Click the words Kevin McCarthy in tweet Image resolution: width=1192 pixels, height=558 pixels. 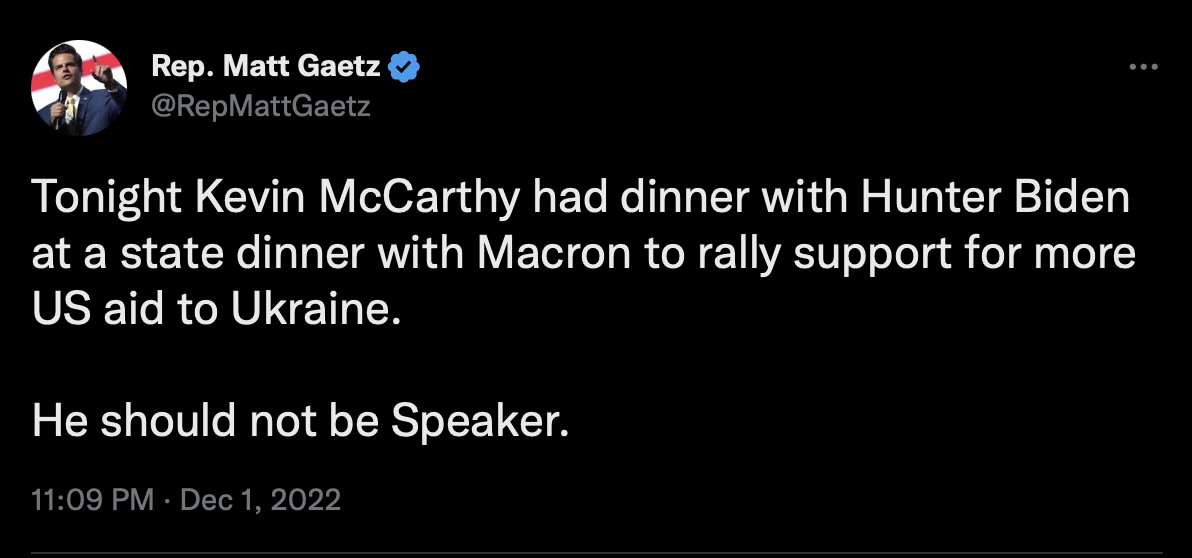[x=359, y=199]
